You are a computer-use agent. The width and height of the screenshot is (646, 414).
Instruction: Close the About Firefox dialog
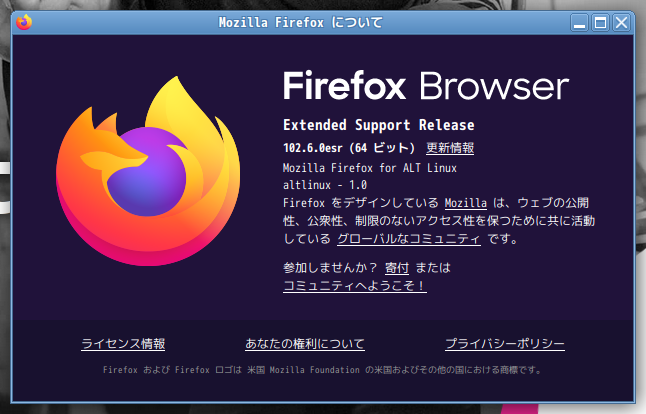[621, 23]
